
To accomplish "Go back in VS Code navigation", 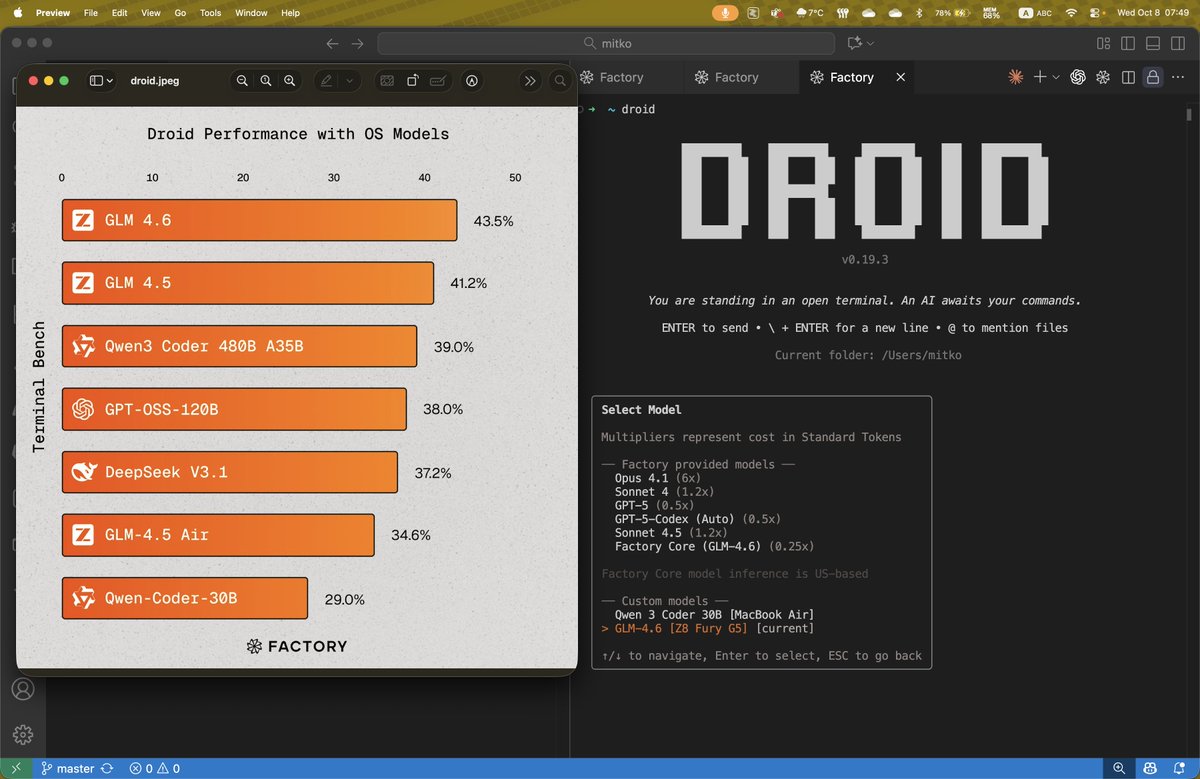I will 333,43.
